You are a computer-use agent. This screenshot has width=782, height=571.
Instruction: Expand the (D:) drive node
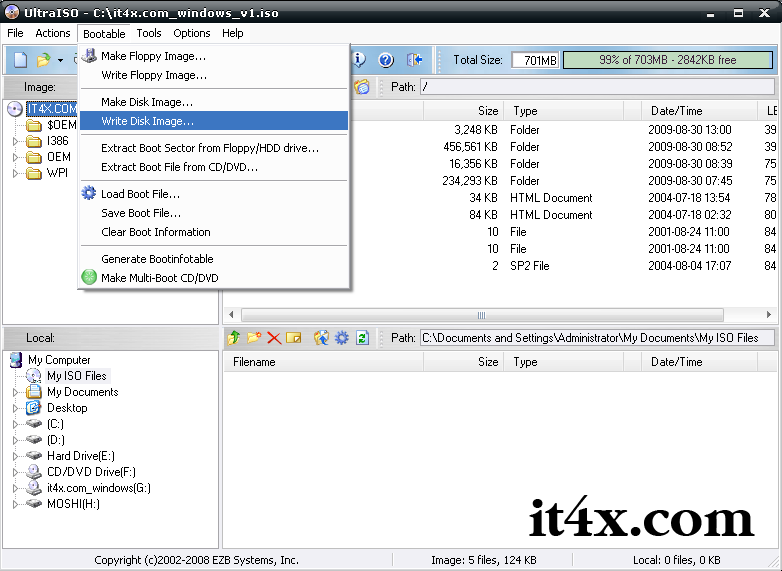click(x=15, y=440)
